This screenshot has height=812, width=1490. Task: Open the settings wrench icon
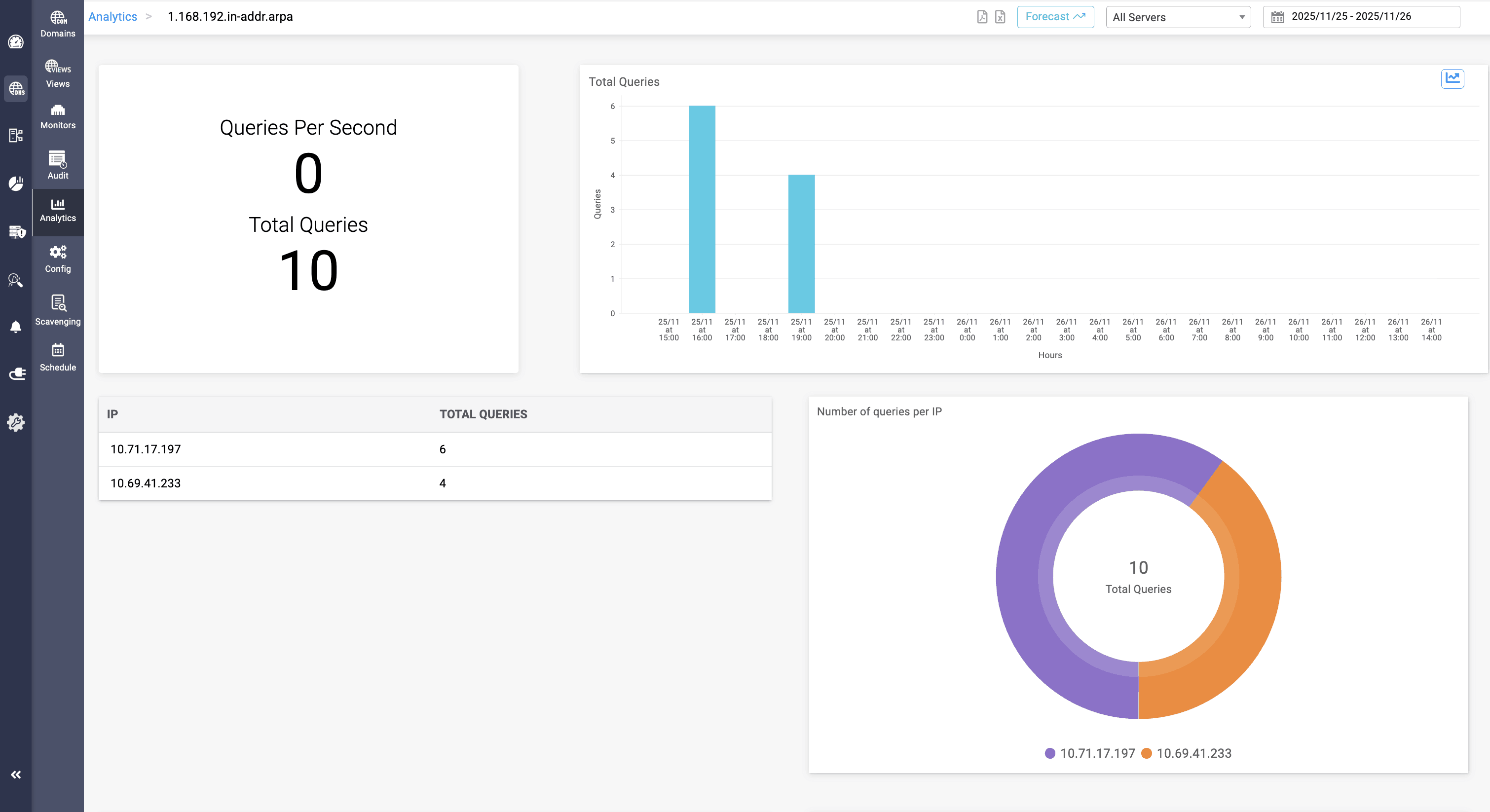tap(16, 423)
